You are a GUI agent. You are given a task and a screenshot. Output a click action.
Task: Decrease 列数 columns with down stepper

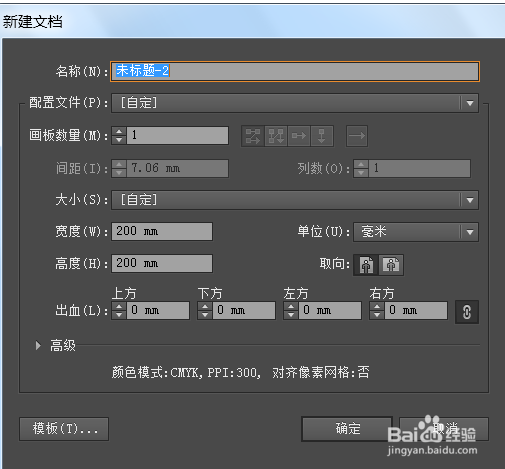point(361,173)
